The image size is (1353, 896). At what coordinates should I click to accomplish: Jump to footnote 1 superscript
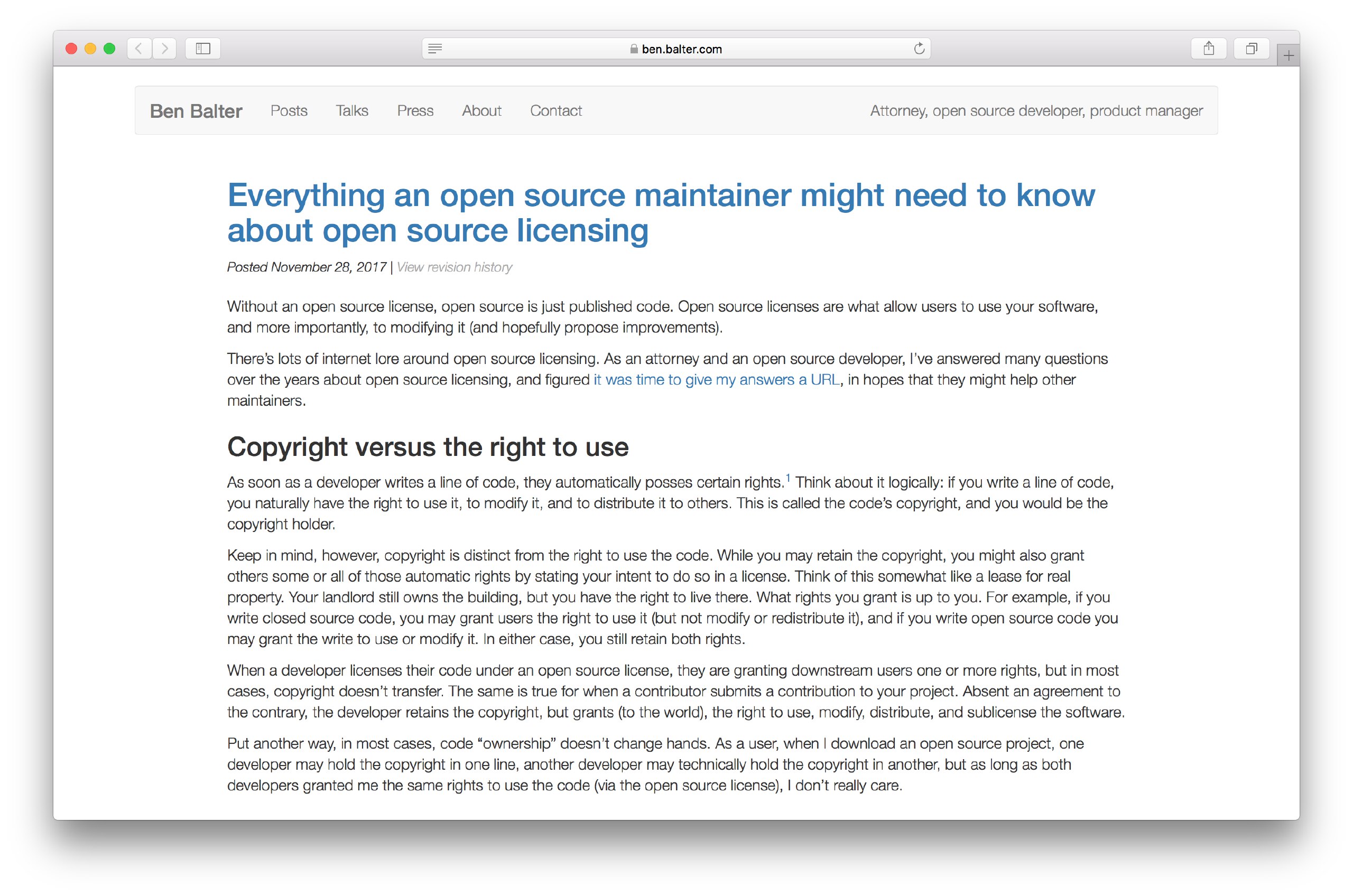[787, 478]
